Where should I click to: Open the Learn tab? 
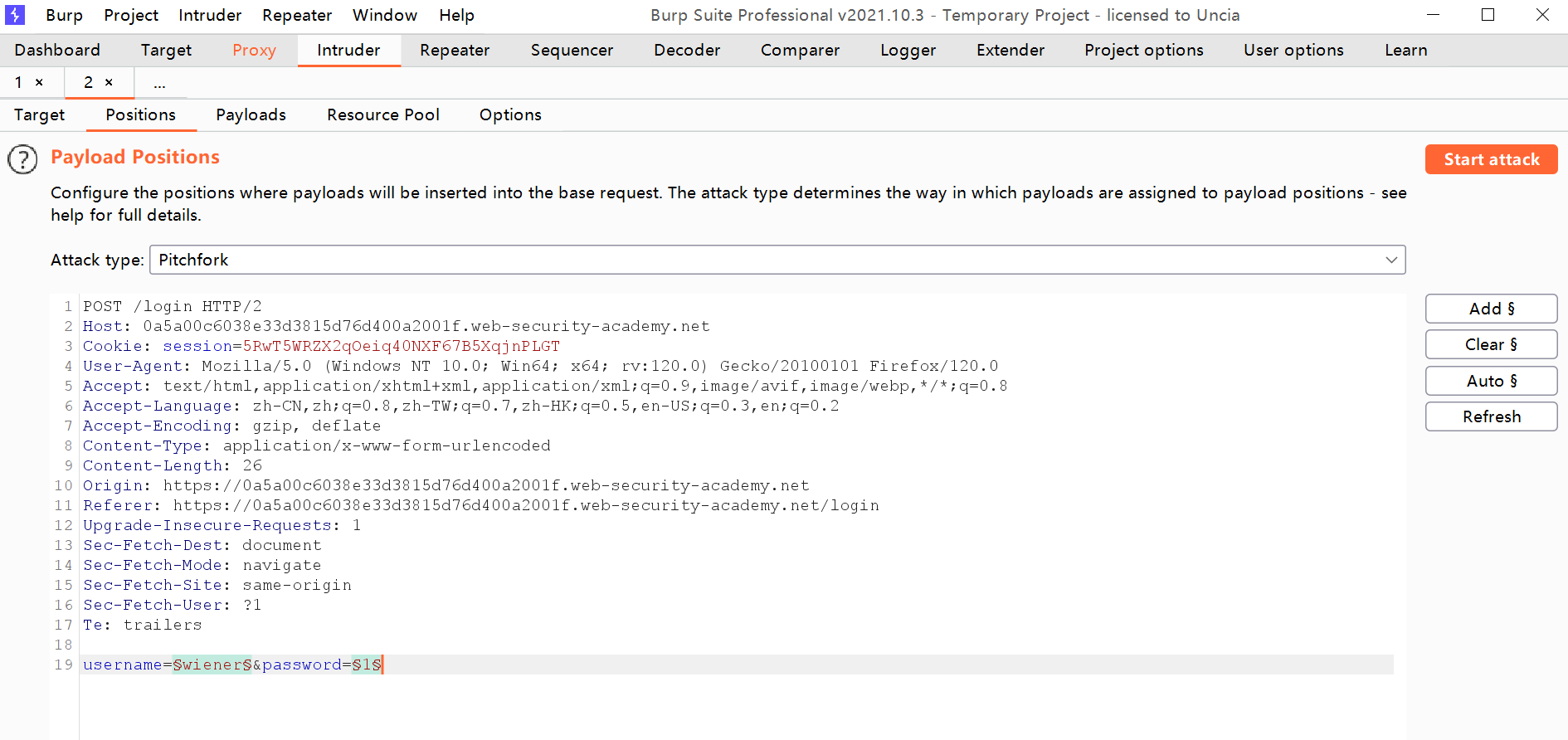1406,50
